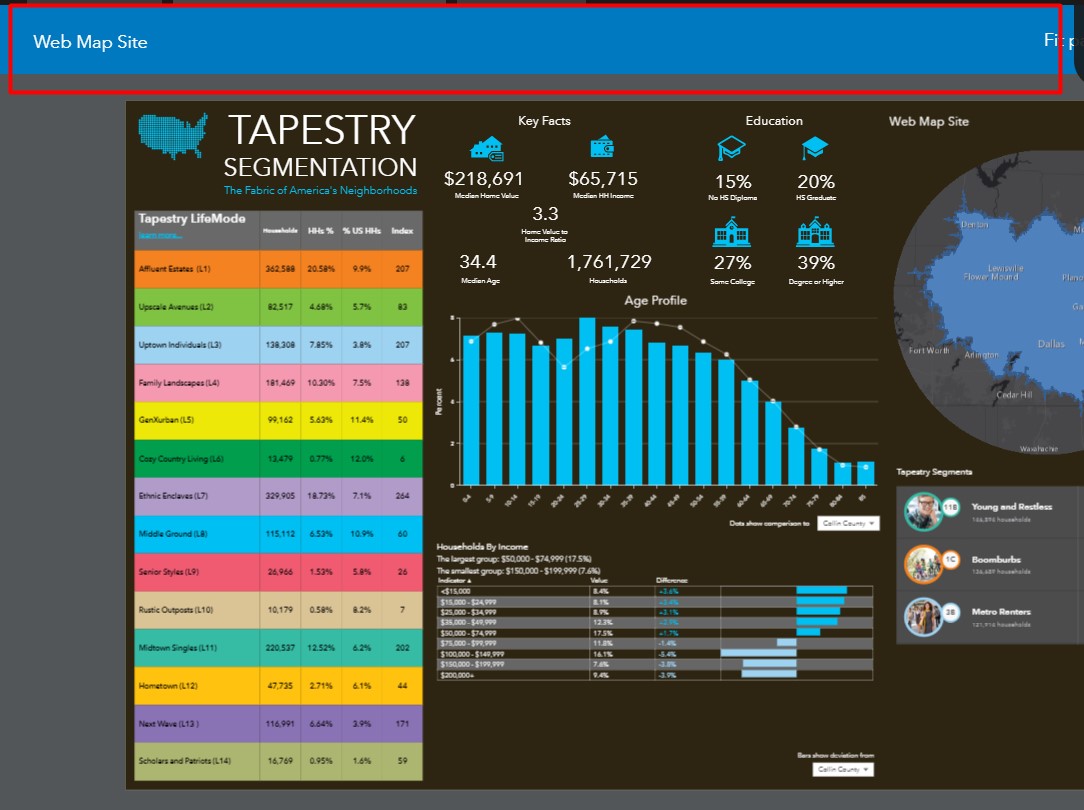1084x810 pixels.
Task: Click the '27%' Some College value
Action: [x=732, y=263]
